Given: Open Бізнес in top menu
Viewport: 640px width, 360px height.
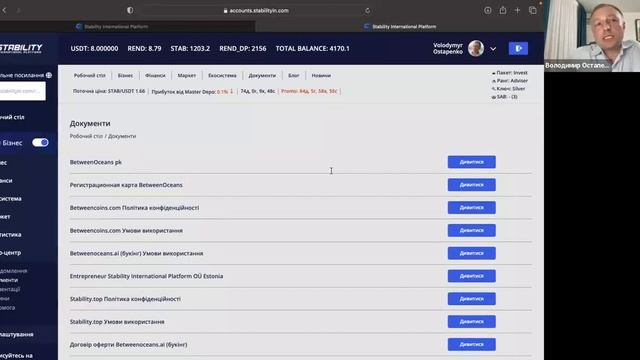Looking at the screenshot, I should [x=125, y=76].
